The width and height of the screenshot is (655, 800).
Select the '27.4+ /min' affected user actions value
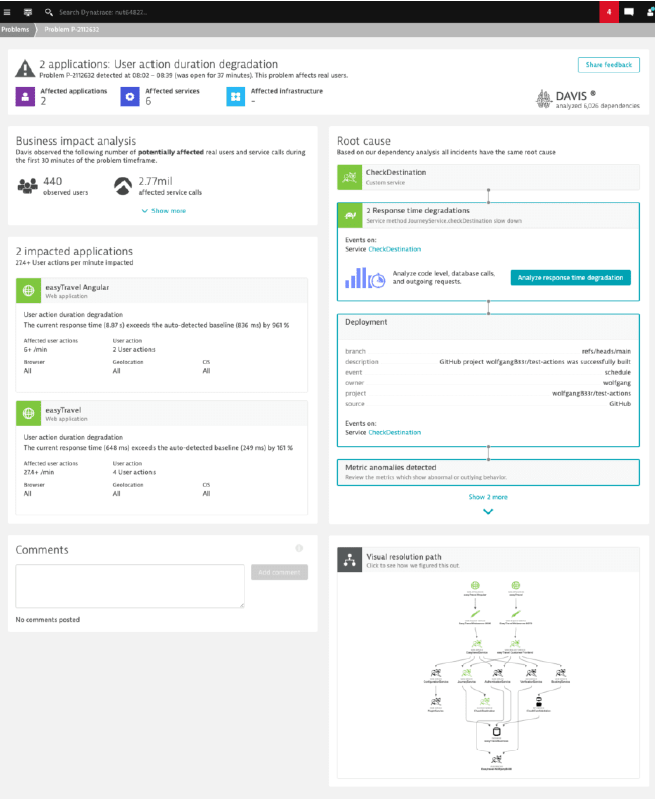pos(39,472)
